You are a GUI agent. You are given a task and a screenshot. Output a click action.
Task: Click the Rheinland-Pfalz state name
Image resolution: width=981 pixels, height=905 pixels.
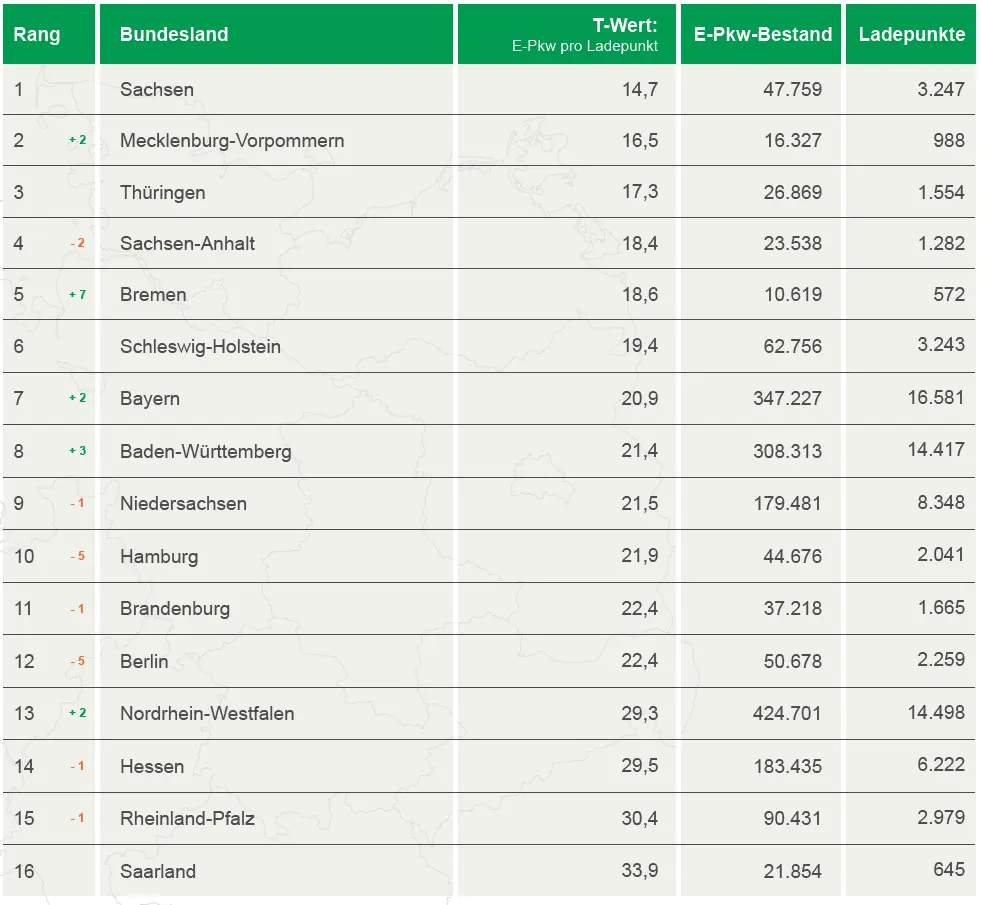[187, 818]
